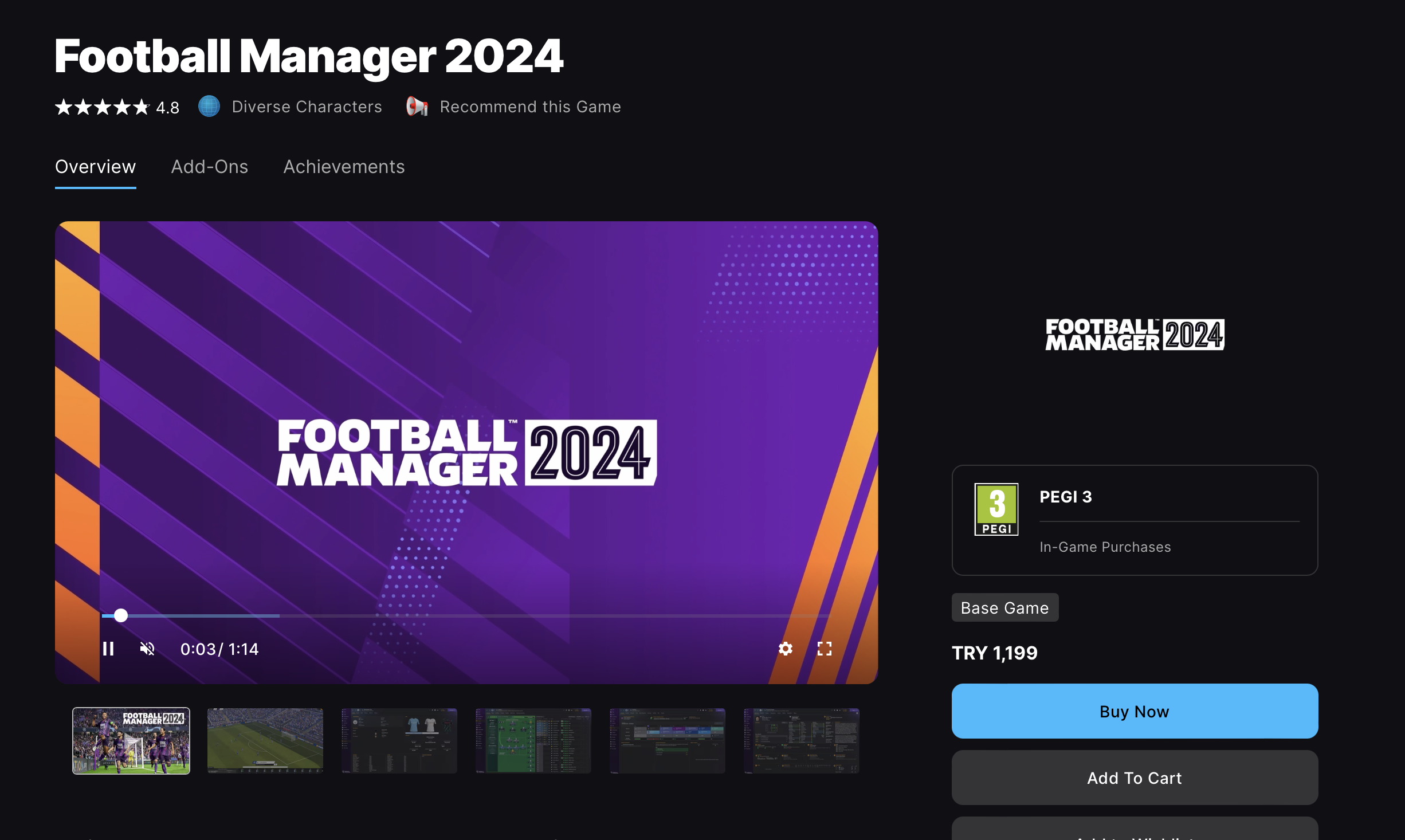Click the video progress scrubber handle
Screen dimensions: 1405x840
120,615
